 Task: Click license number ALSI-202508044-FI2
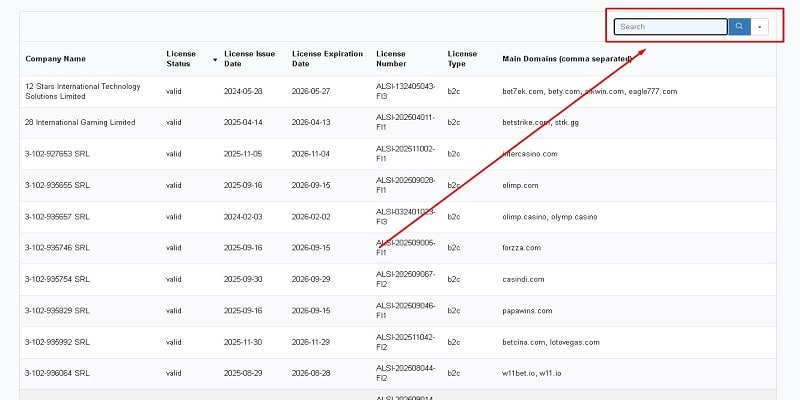pos(406,373)
